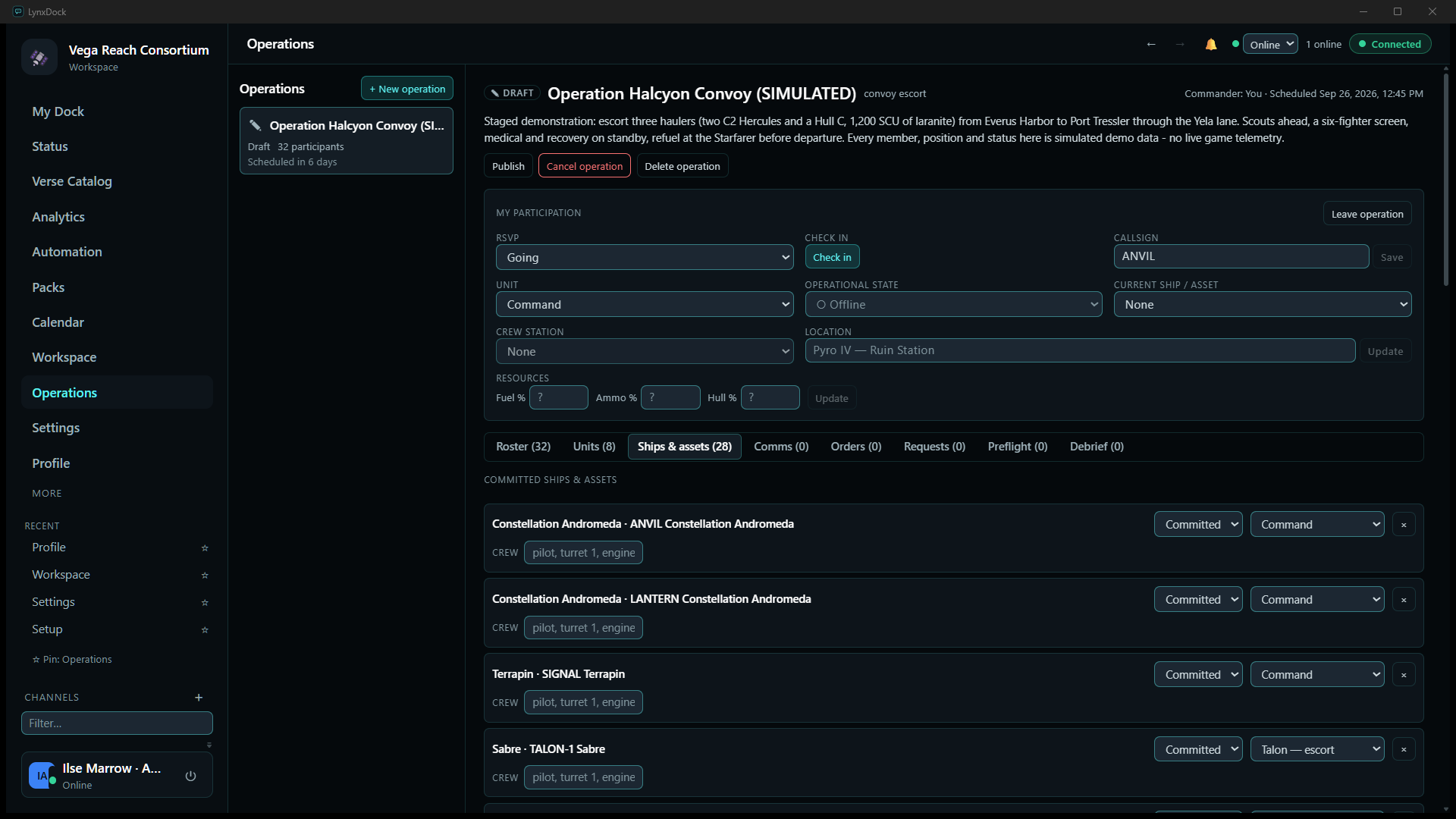
Task: Click Pin: Operations in the sidebar
Action: (x=72, y=660)
